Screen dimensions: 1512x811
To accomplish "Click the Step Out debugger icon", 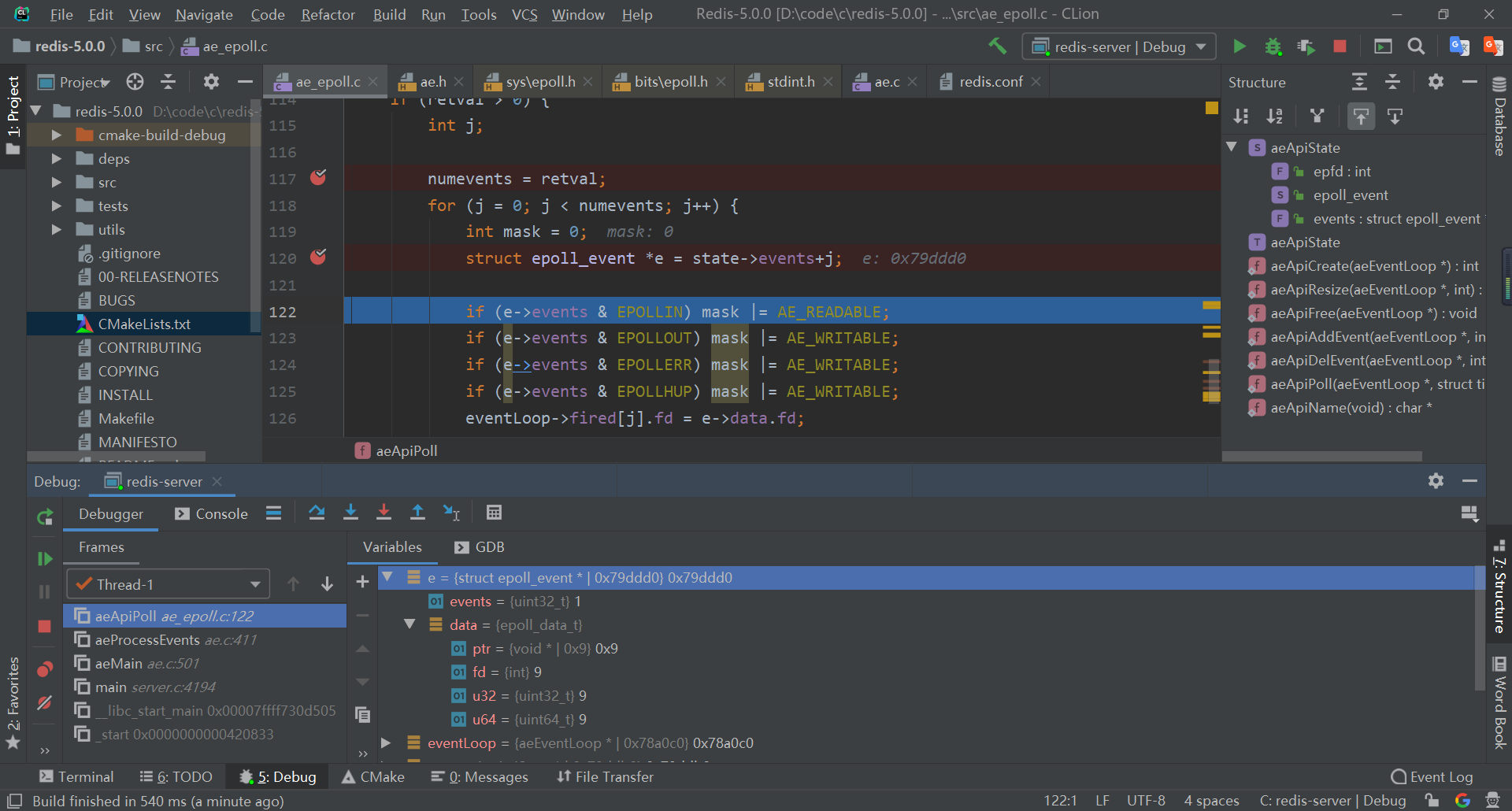I will pyautogui.click(x=417, y=513).
